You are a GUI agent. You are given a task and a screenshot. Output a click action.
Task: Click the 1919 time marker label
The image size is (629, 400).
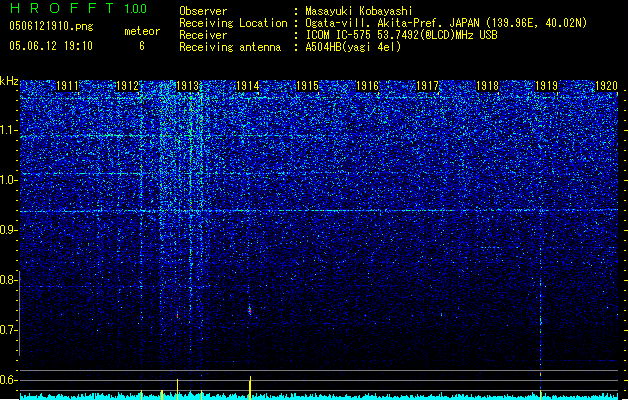coord(547,86)
